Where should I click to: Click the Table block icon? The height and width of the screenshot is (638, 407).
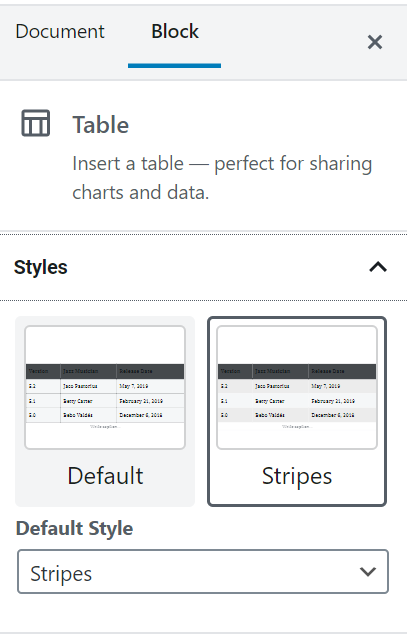click(x=35, y=123)
